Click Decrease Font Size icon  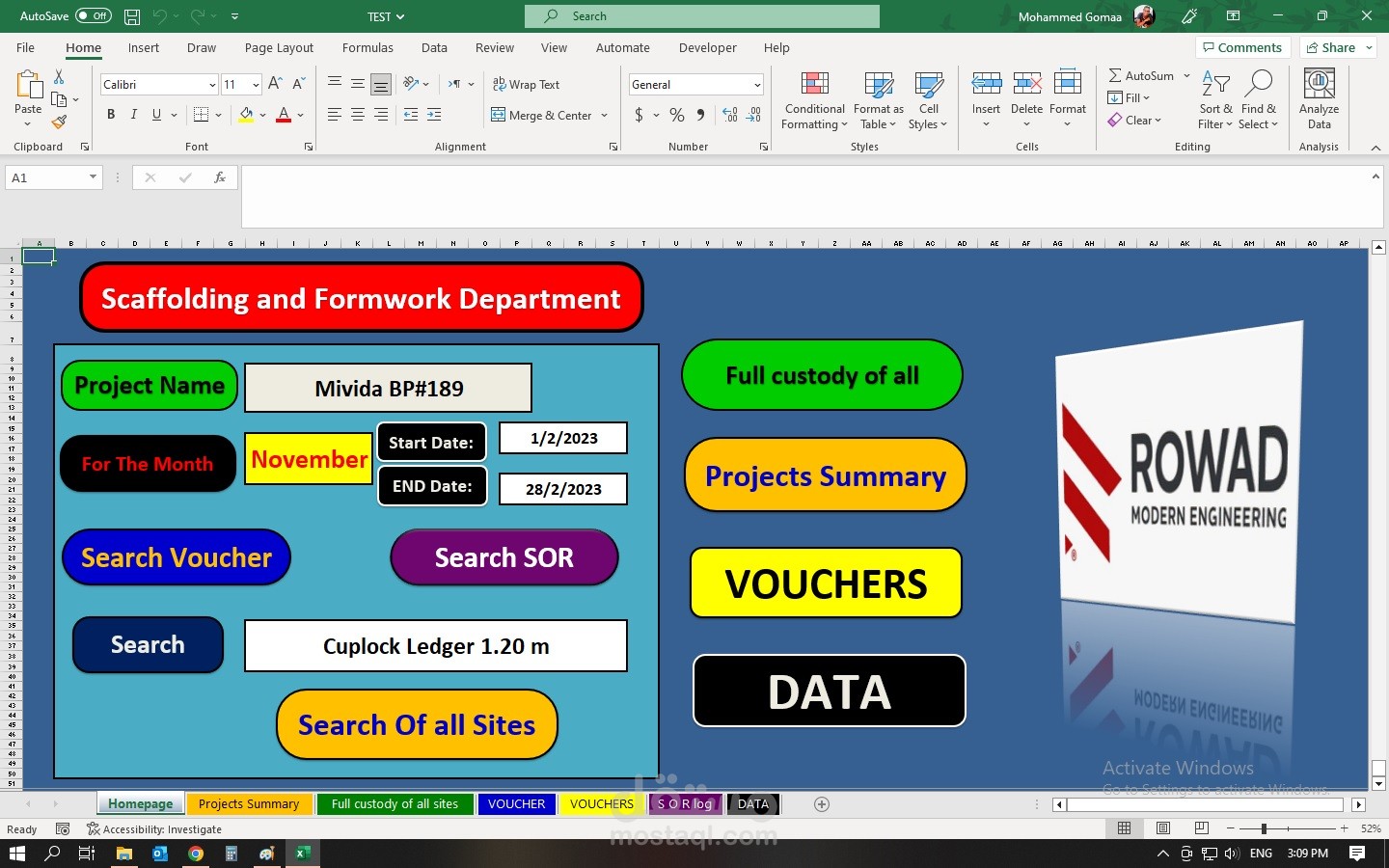click(299, 84)
